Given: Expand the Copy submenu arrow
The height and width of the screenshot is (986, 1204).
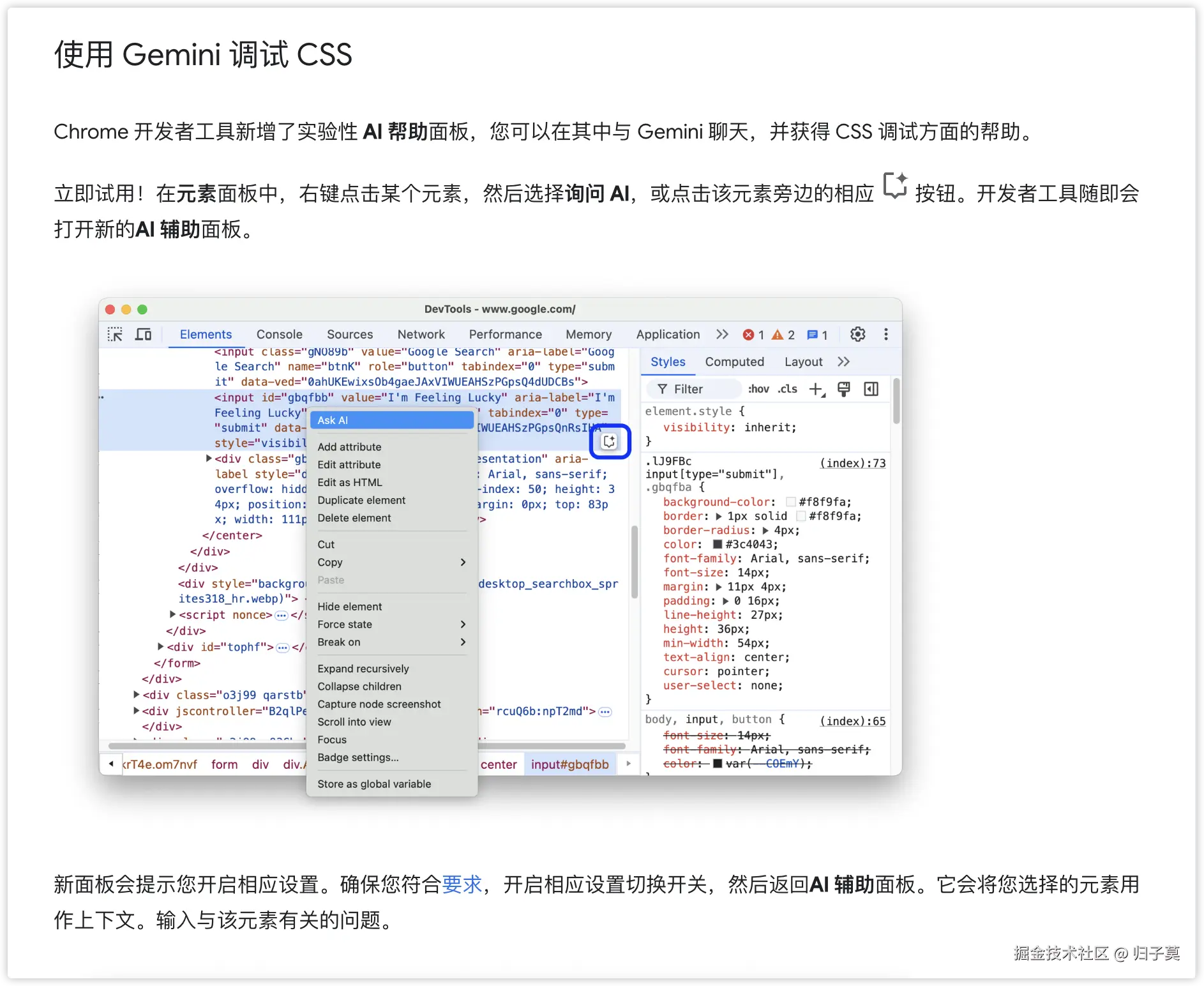Looking at the screenshot, I should tap(462, 562).
